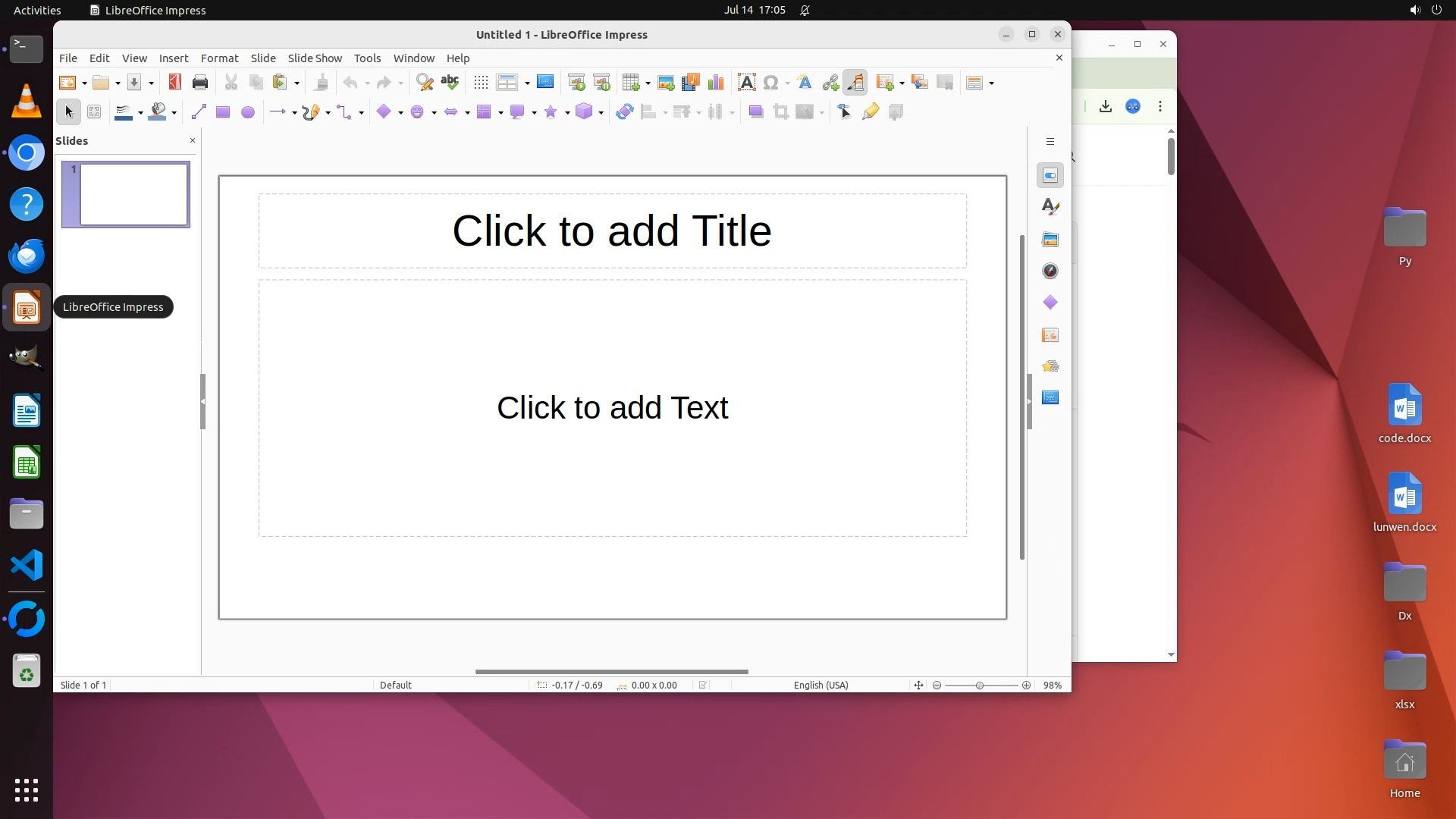The height and width of the screenshot is (819, 1456).
Task: Click the Print icon
Action: [x=200, y=83]
